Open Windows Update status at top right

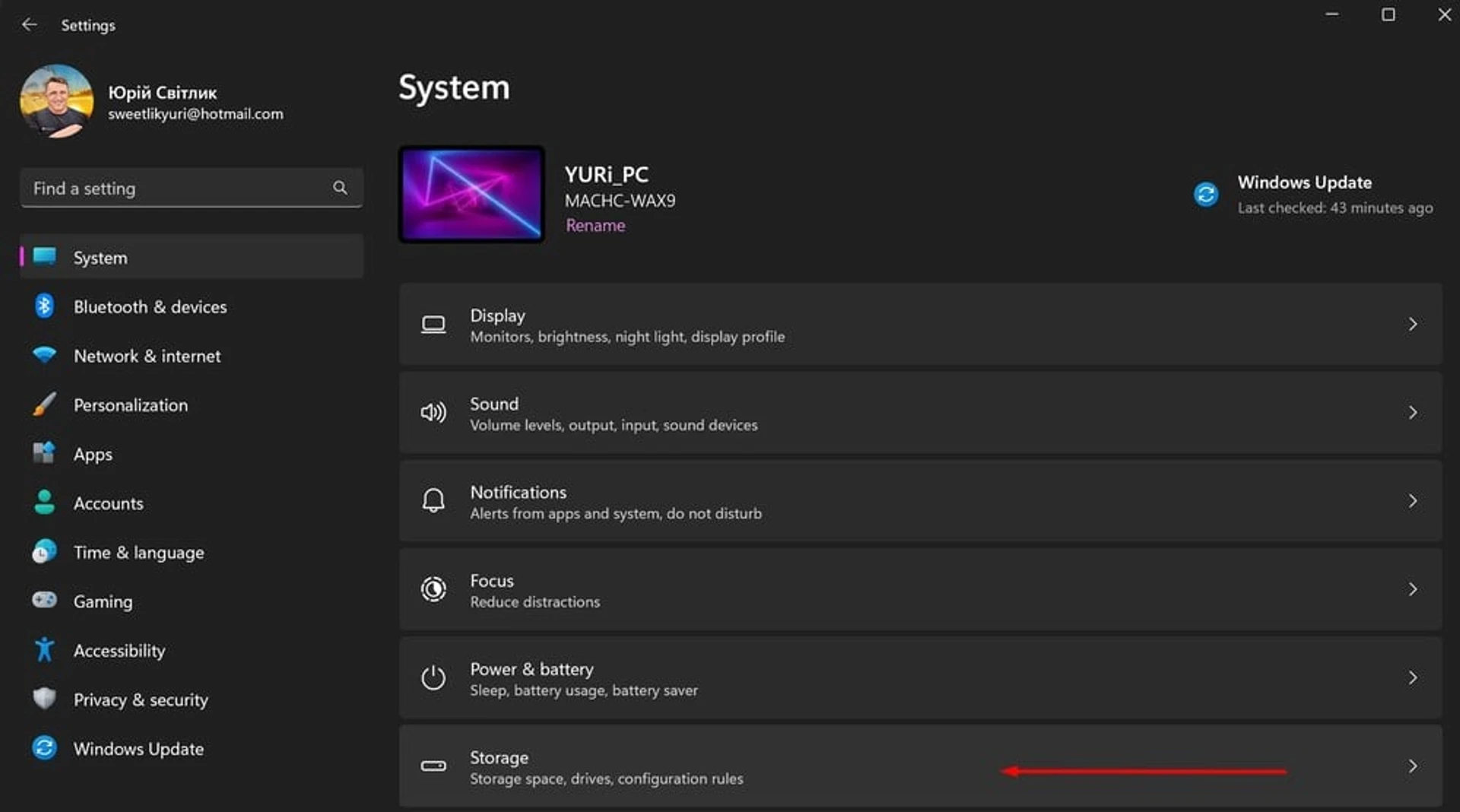[x=1313, y=195]
